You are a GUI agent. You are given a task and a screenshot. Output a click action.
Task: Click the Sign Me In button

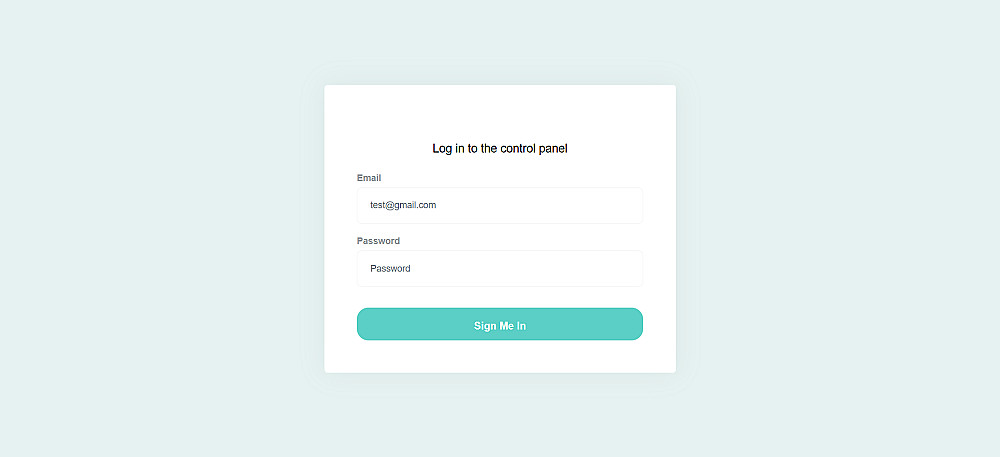tap(499, 324)
